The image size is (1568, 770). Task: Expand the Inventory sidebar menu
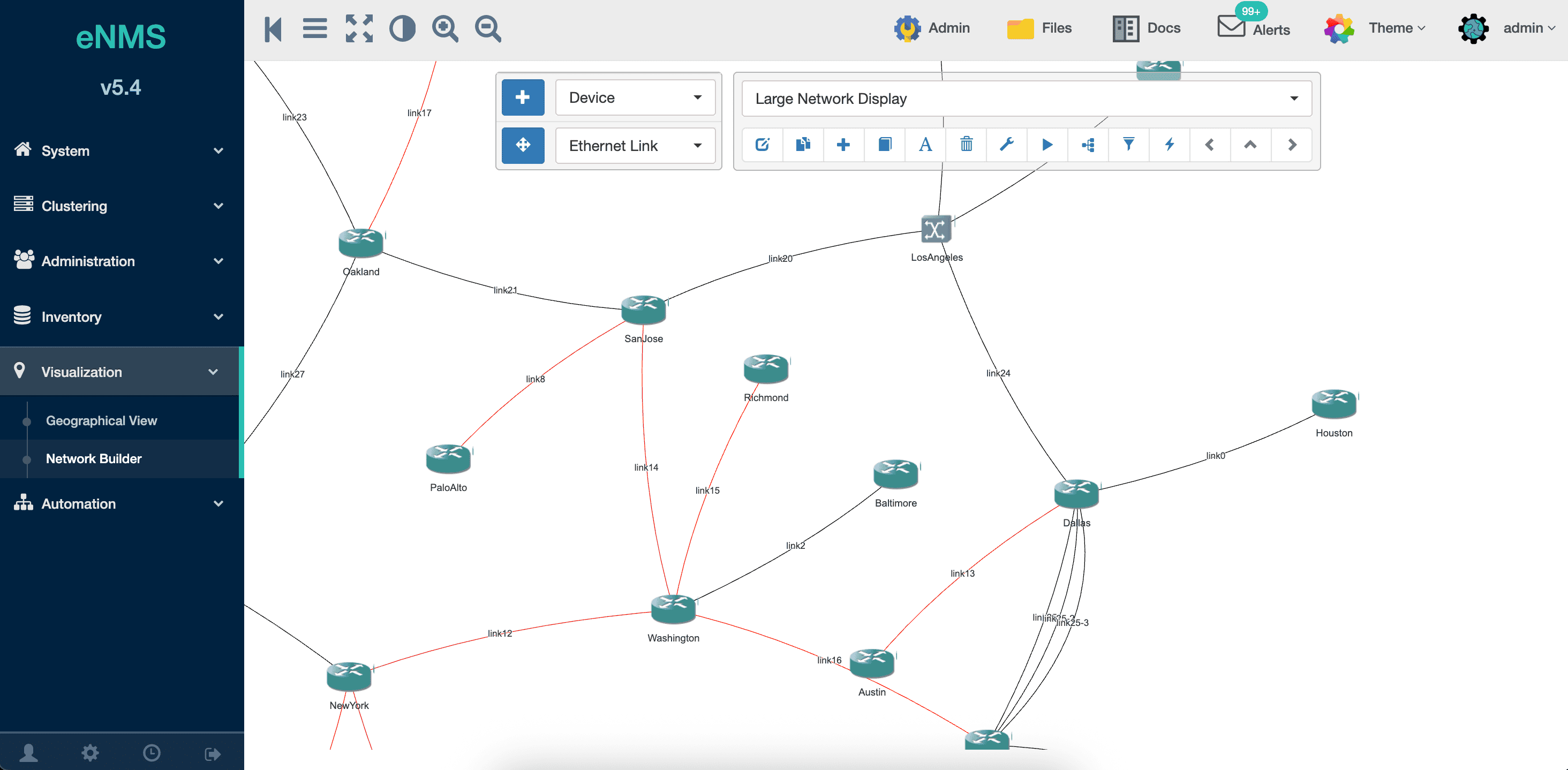click(119, 316)
